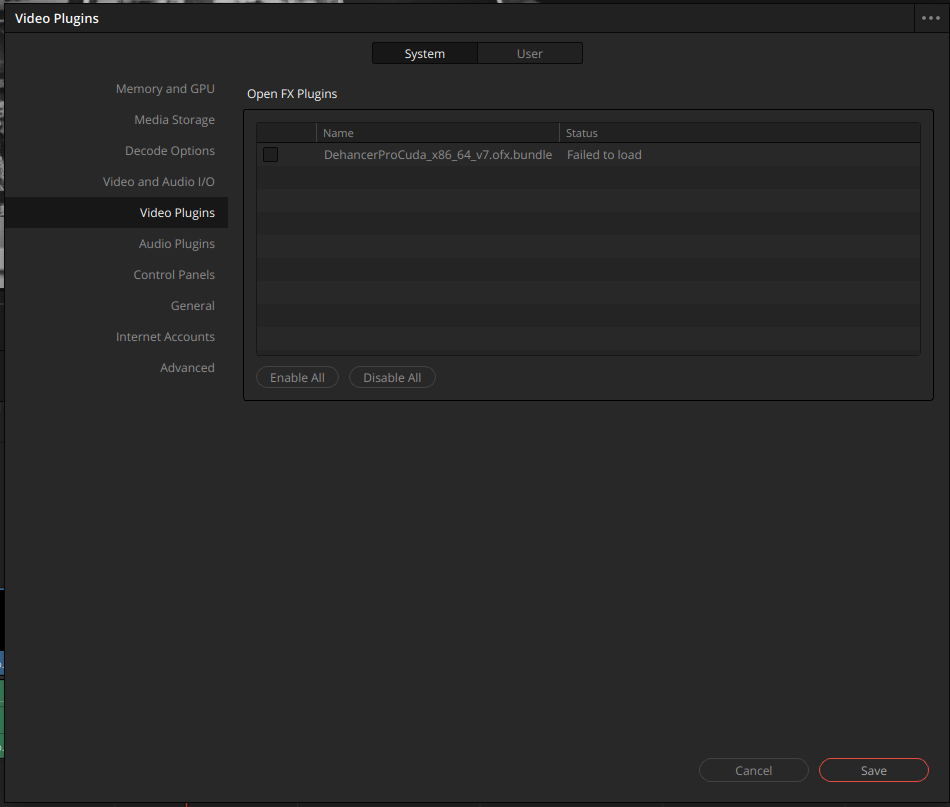Open Memory and GPU settings
950x807 pixels.
(165, 88)
